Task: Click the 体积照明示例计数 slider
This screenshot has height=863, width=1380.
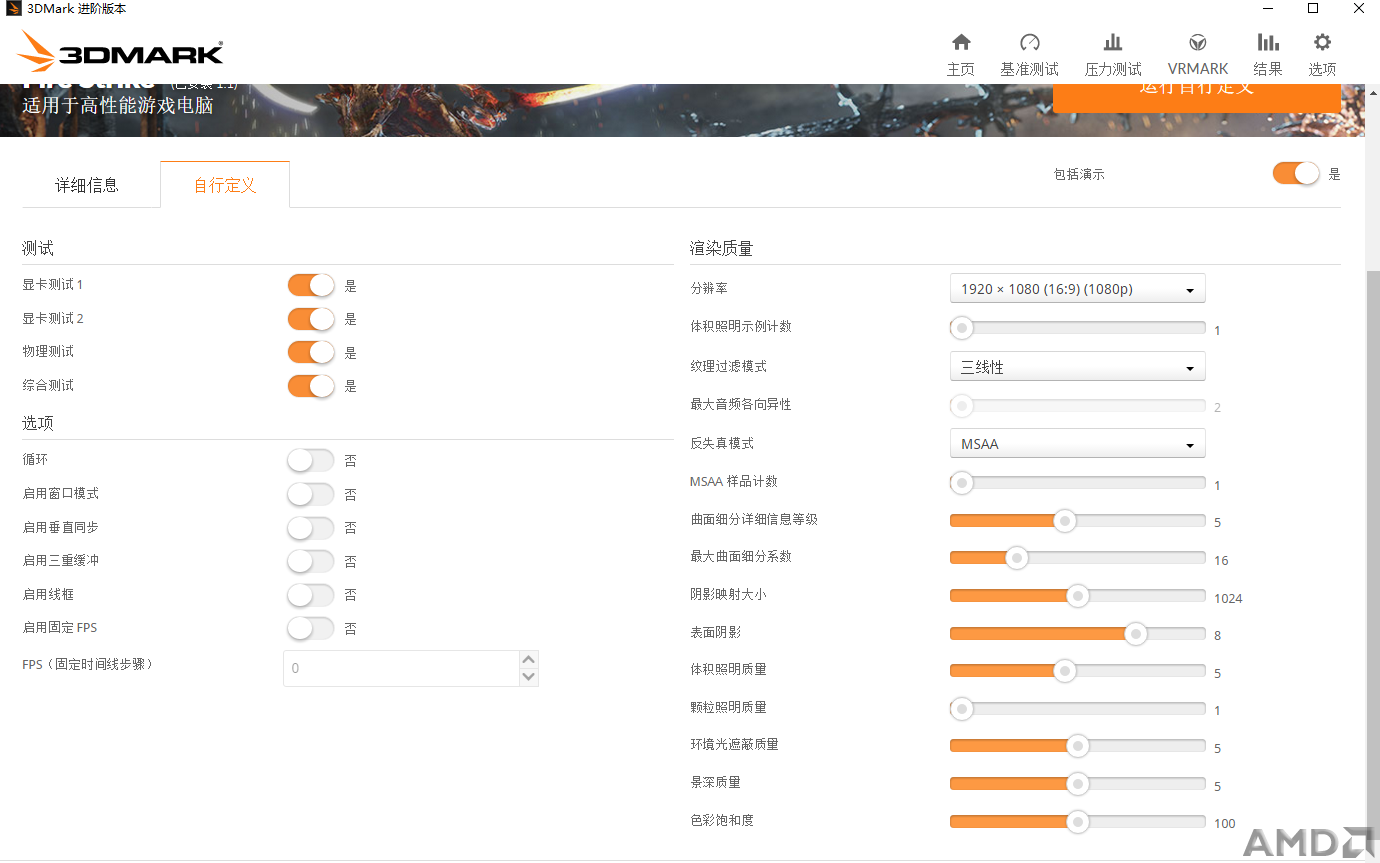Action: pyautogui.click(x=1078, y=328)
